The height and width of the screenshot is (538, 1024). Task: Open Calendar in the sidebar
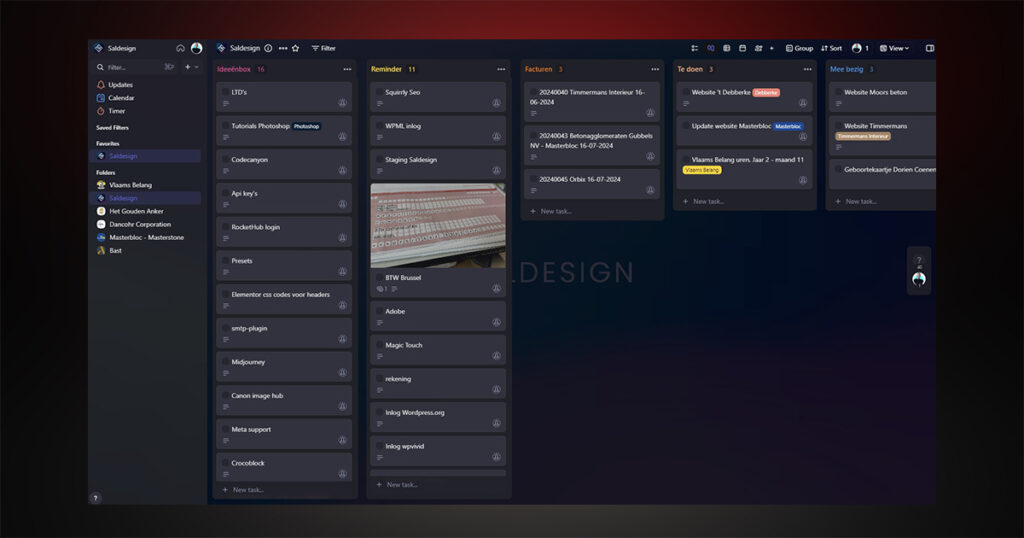(116, 98)
